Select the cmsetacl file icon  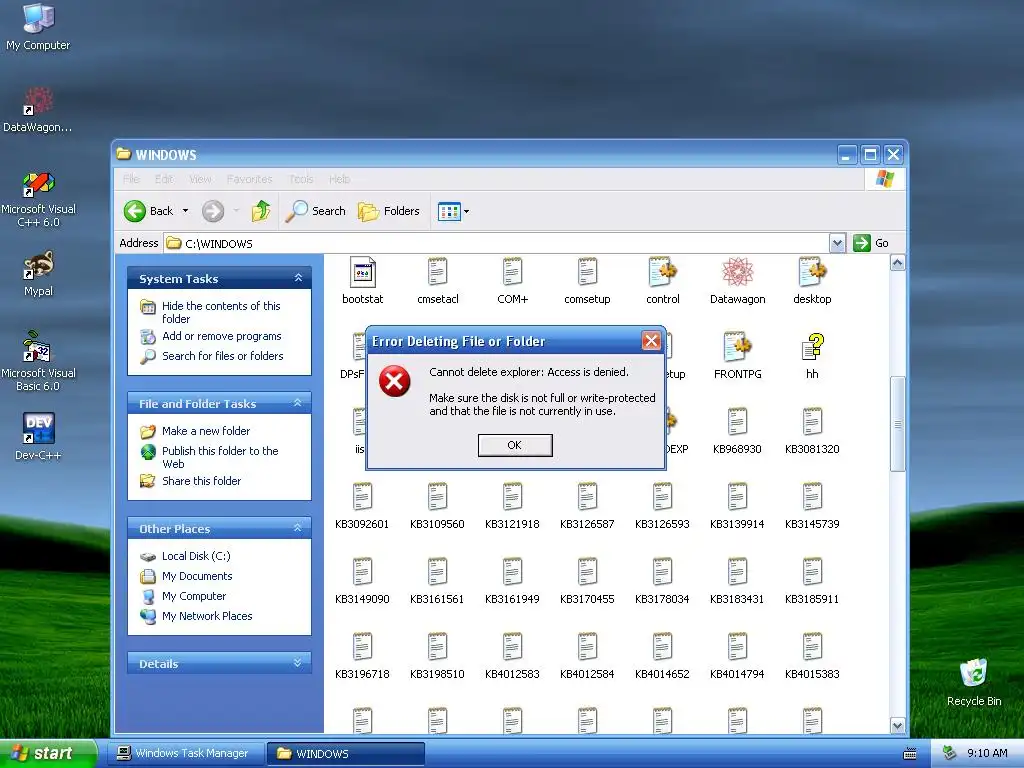click(x=438, y=281)
